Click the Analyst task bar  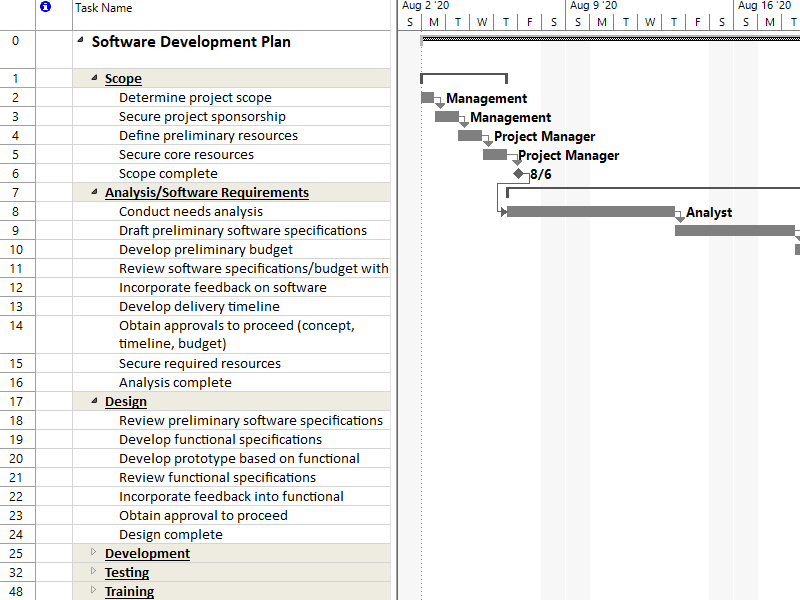click(590, 212)
